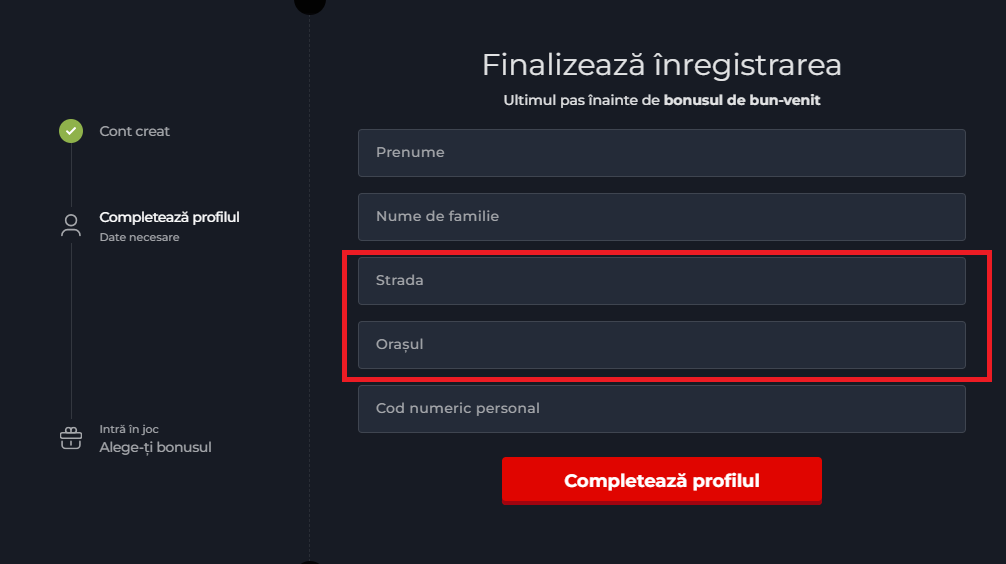Click the user profile step icon
Screen dimensions: 1006x564
pos(71,225)
